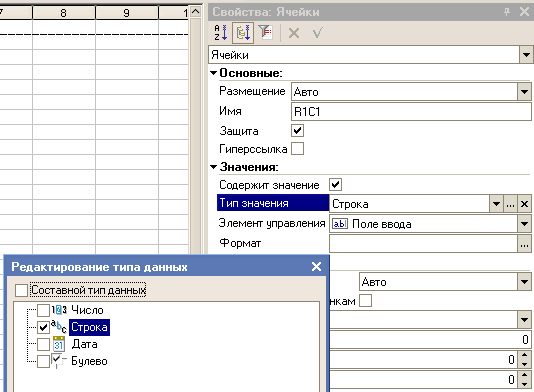Enable the Гиперссылка checkbox
This screenshot has height=392, width=534.
[x=298, y=149]
